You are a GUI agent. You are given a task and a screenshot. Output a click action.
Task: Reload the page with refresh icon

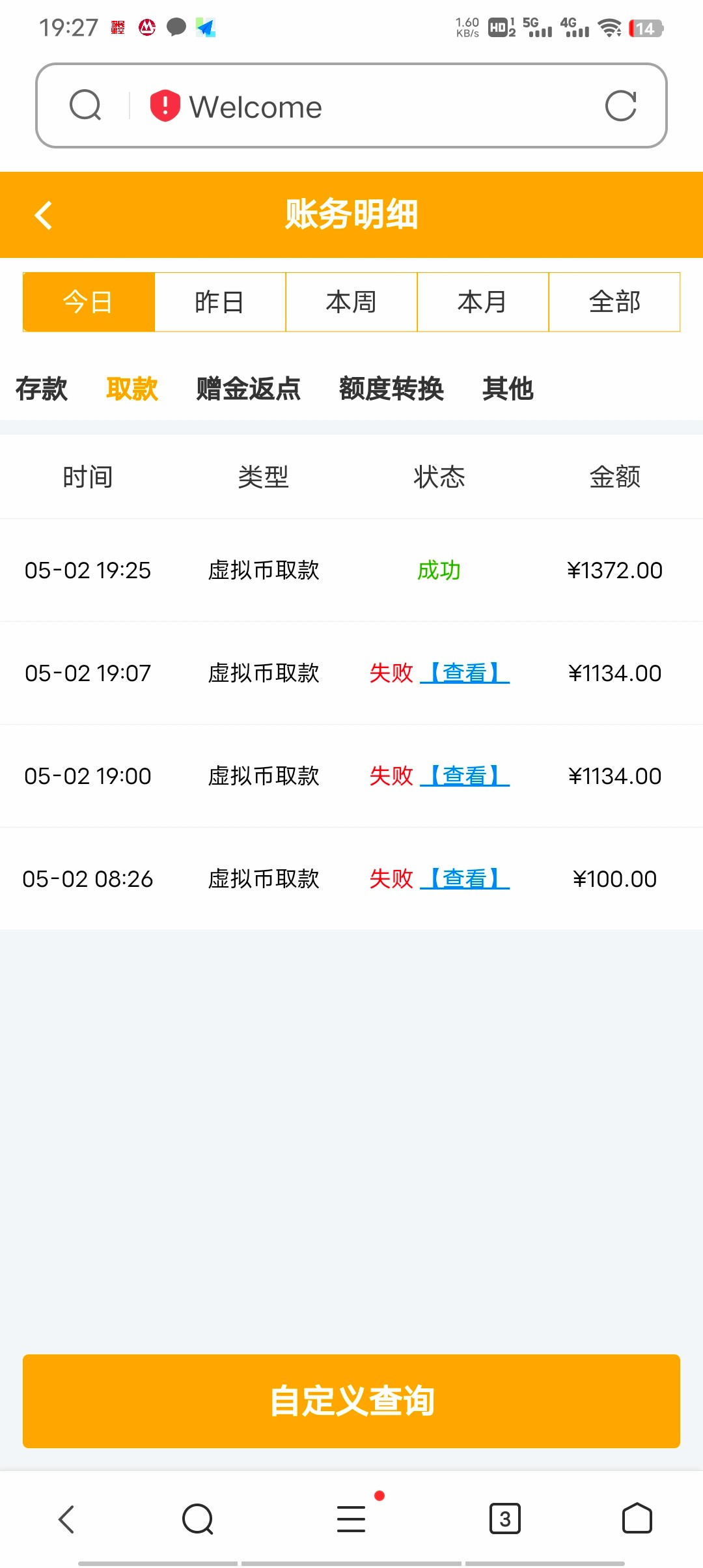620,105
